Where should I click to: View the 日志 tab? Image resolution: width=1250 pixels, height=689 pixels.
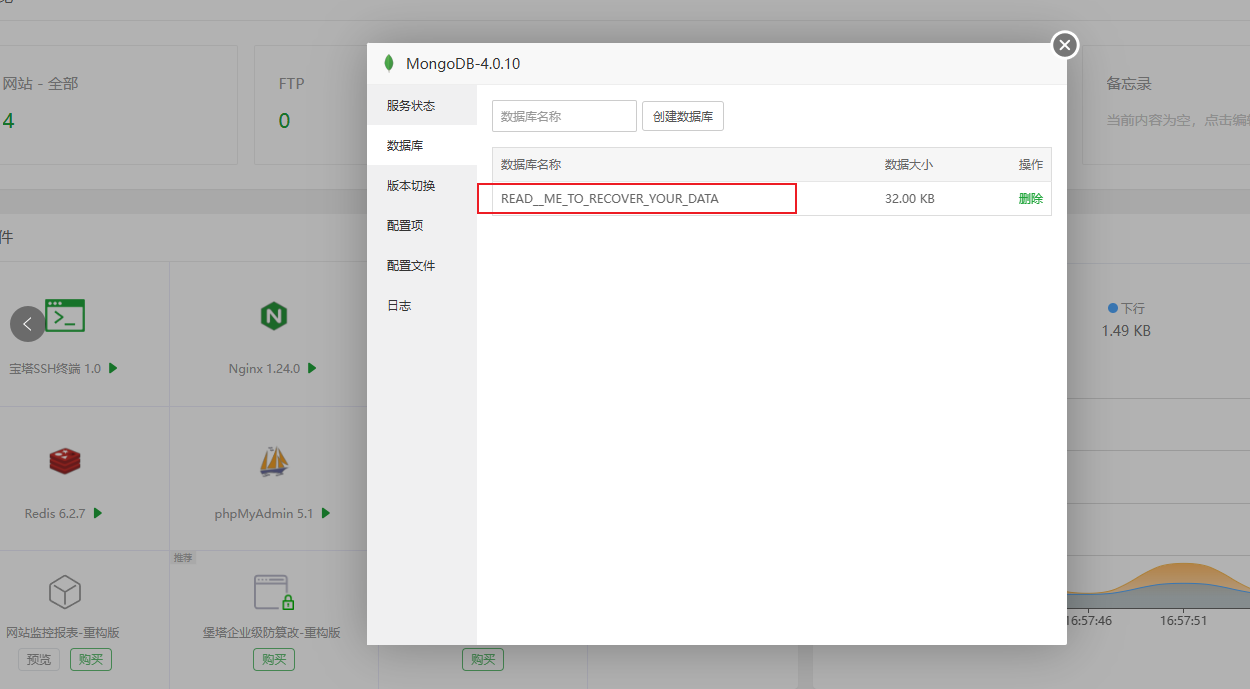click(x=422, y=305)
